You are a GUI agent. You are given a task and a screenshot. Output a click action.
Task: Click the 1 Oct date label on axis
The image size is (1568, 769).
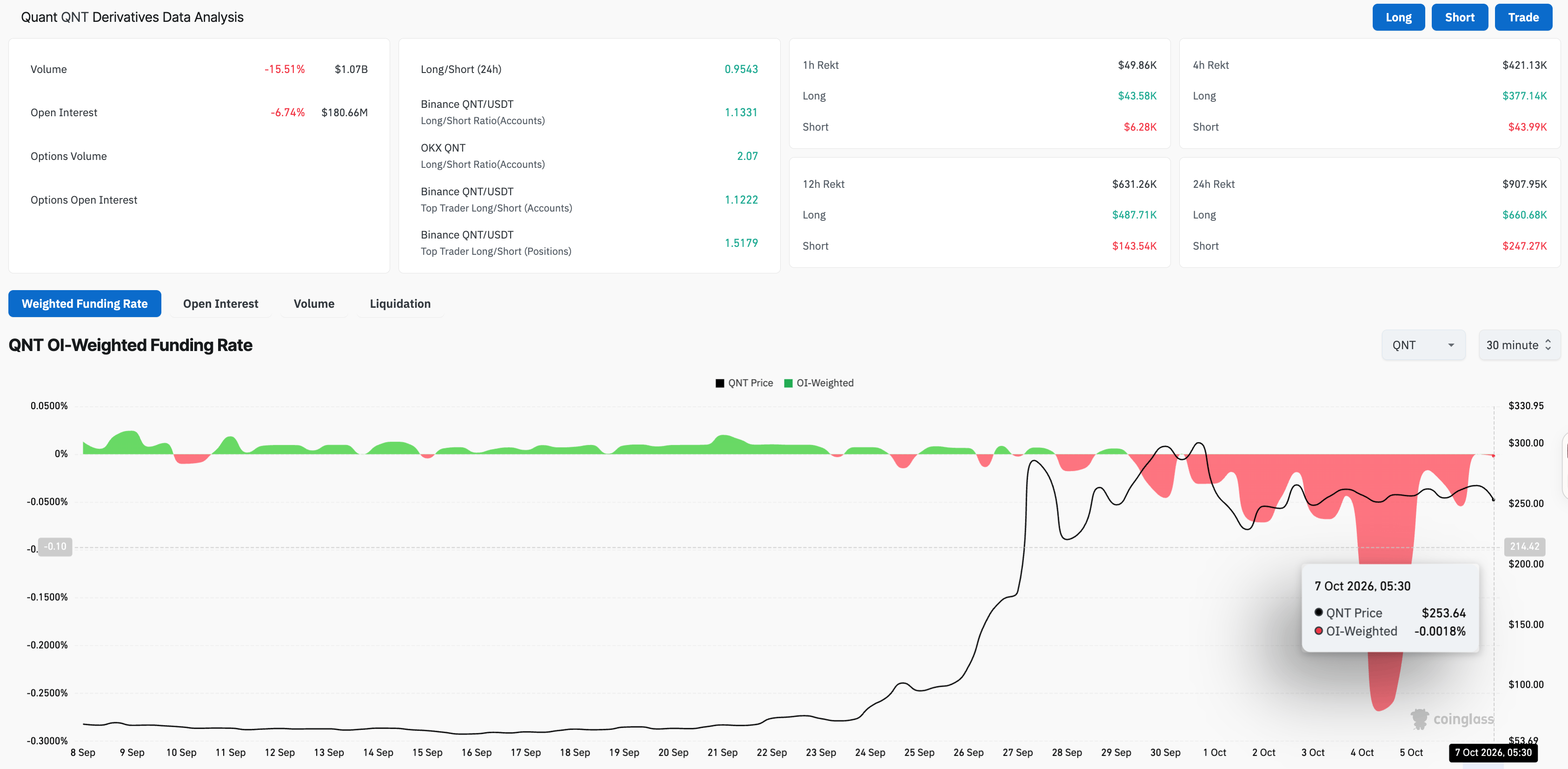(1214, 753)
